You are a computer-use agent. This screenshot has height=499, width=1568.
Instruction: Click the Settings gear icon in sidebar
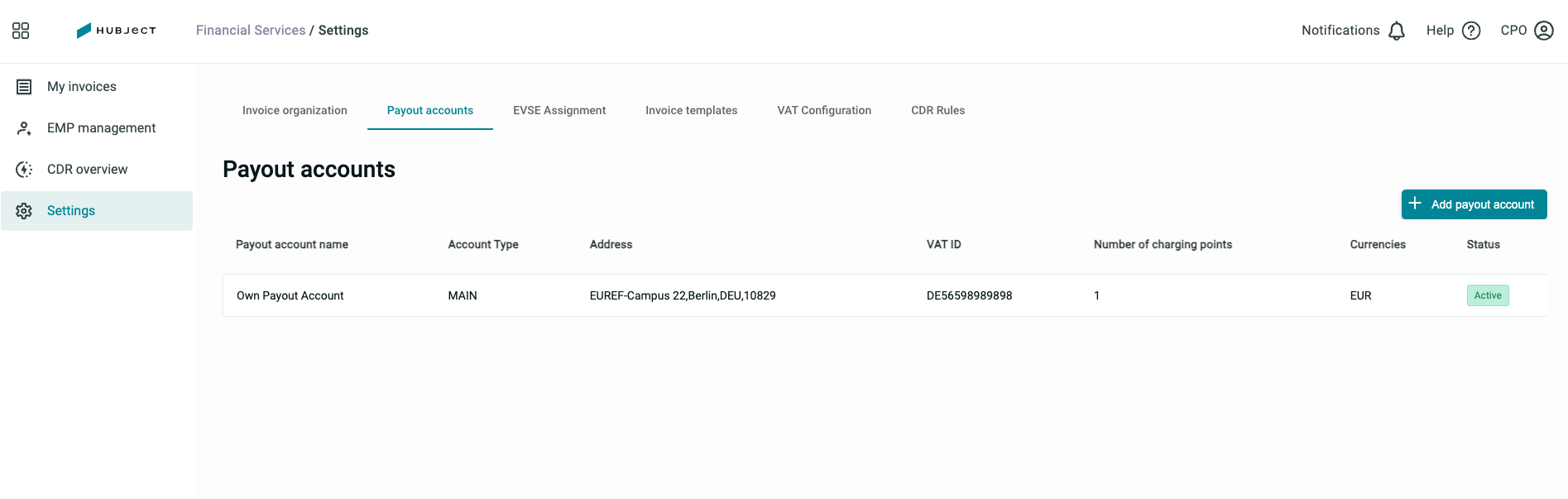(x=24, y=211)
